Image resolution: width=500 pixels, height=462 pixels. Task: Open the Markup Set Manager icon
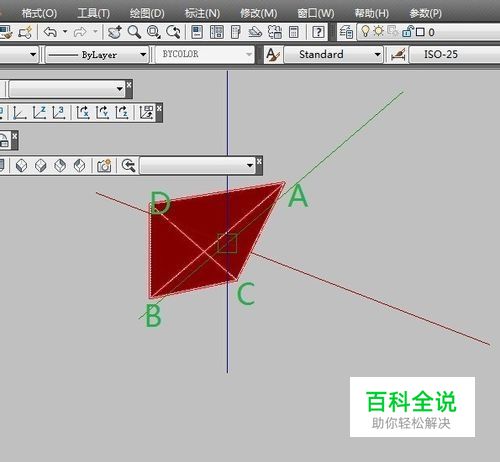[275, 32]
